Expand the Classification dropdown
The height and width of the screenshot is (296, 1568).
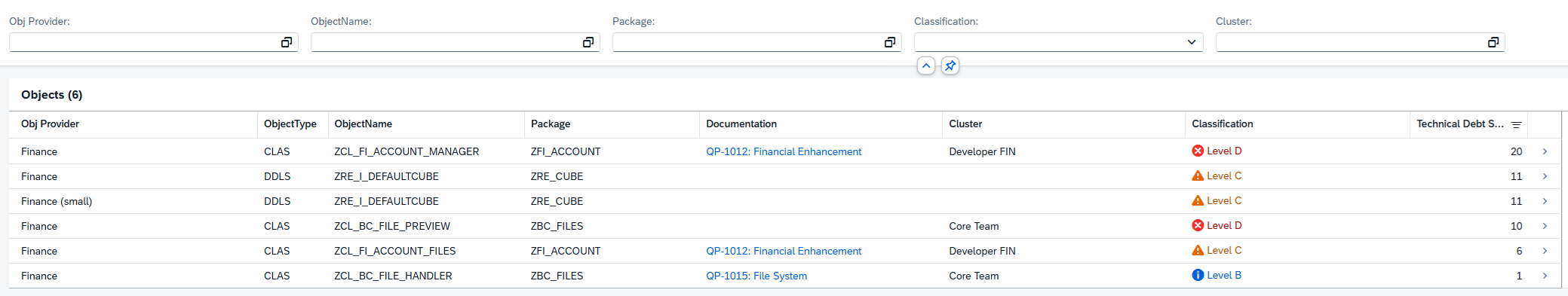click(1192, 42)
